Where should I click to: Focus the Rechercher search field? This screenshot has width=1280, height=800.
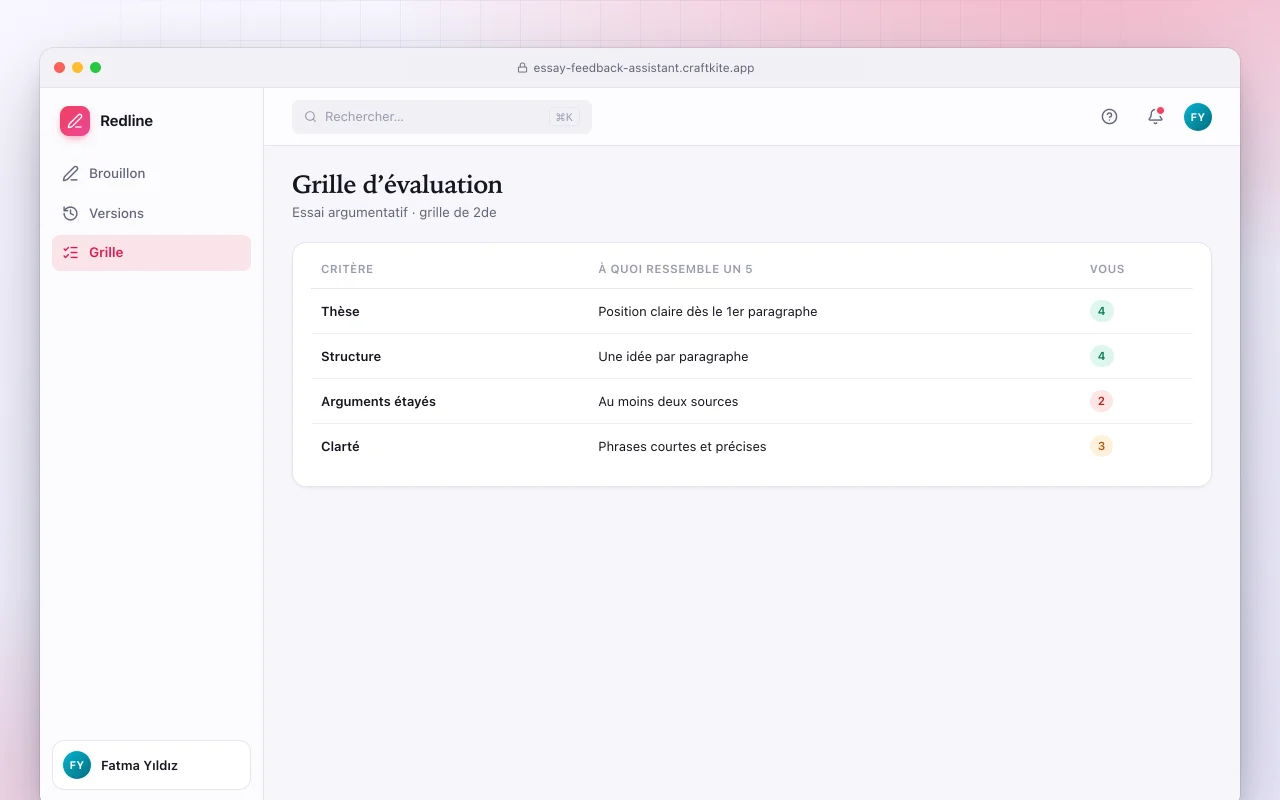tap(442, 117)
